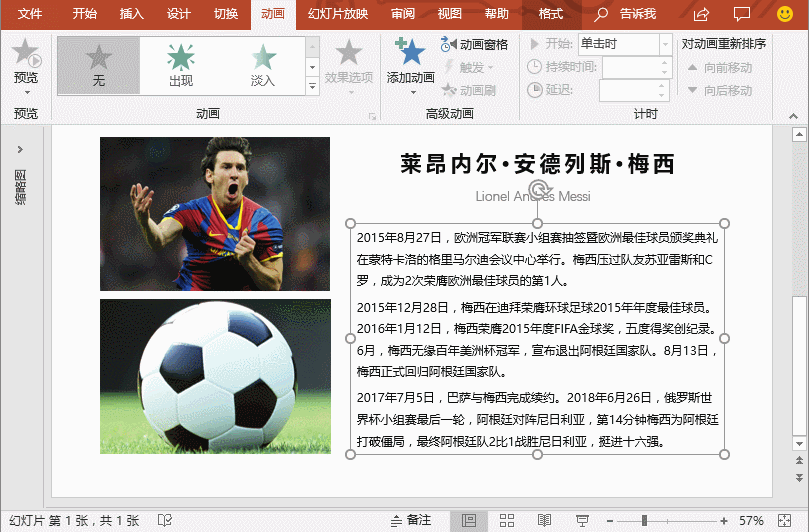Click the 预览 animation preview icon

(26, 53)
